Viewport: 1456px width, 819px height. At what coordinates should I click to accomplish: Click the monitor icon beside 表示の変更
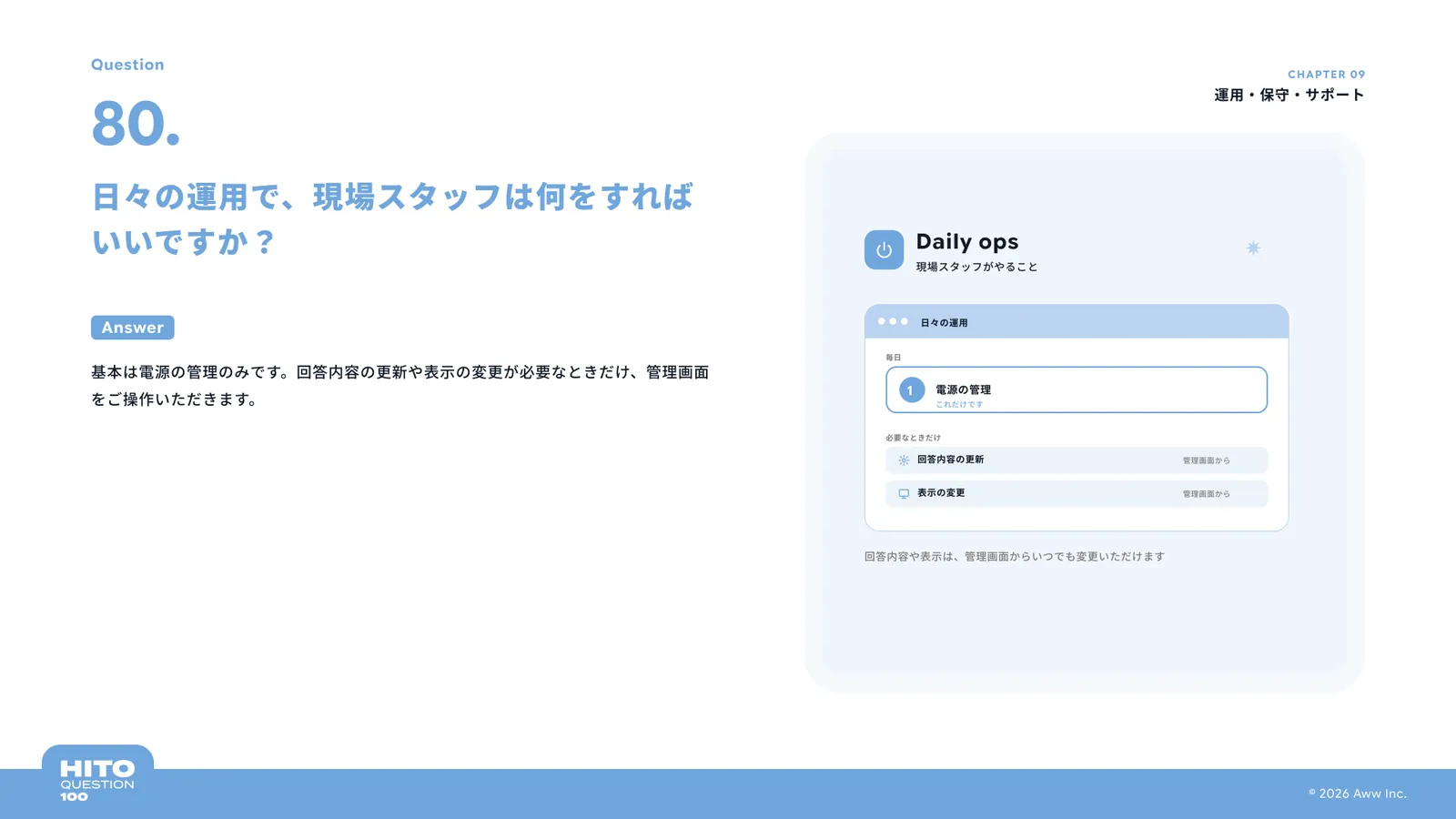[x=904, y=493]
